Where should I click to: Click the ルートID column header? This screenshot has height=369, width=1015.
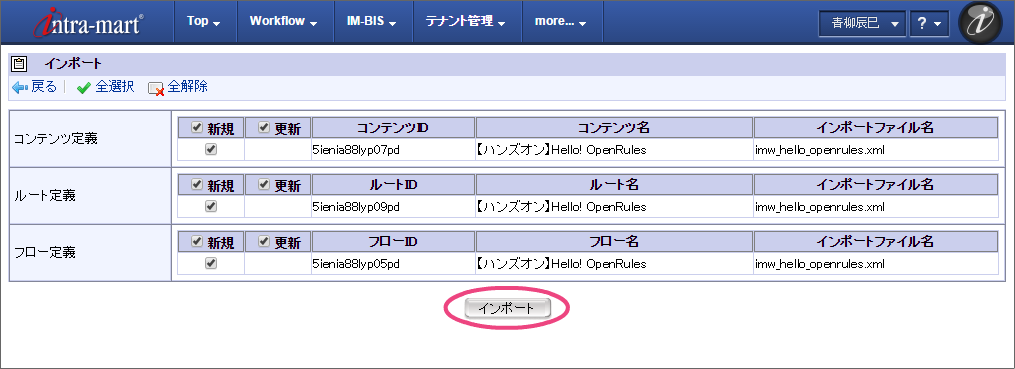click(x=393, y=184)
